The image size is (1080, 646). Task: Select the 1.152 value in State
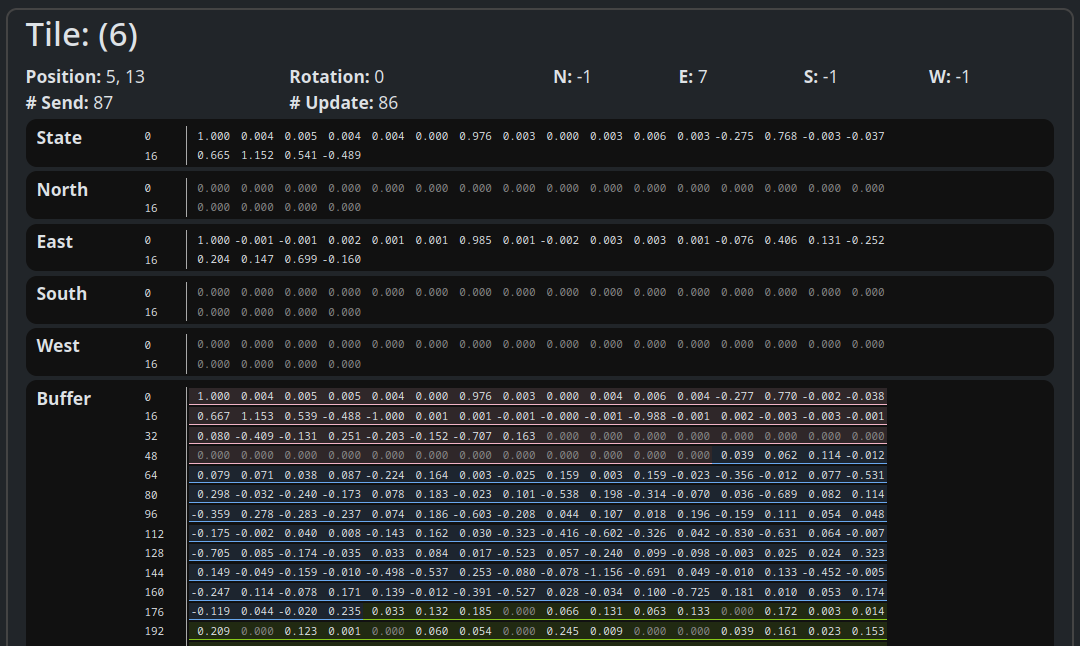tap(257, 156)
